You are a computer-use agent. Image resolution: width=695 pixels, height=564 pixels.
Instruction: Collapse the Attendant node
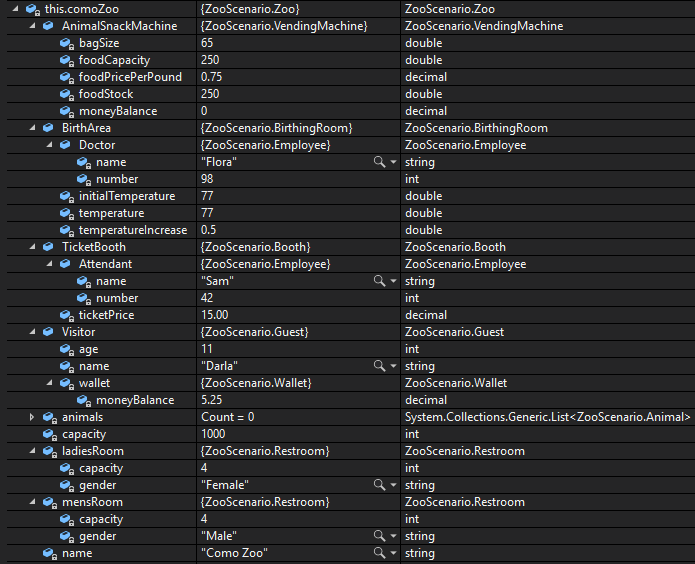pyautogui.click(x=50, y=264)
